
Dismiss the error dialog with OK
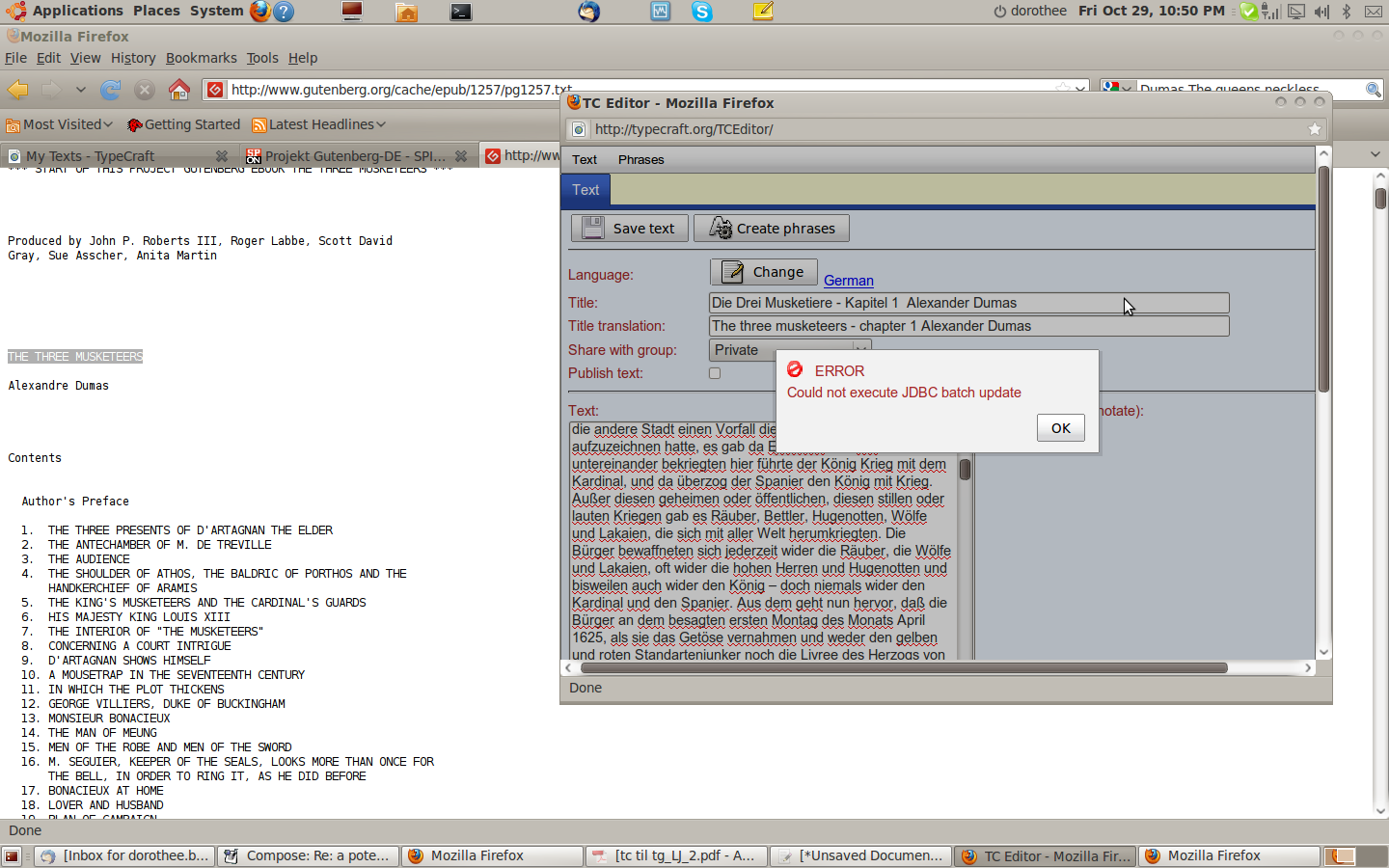pos(1061,428)
